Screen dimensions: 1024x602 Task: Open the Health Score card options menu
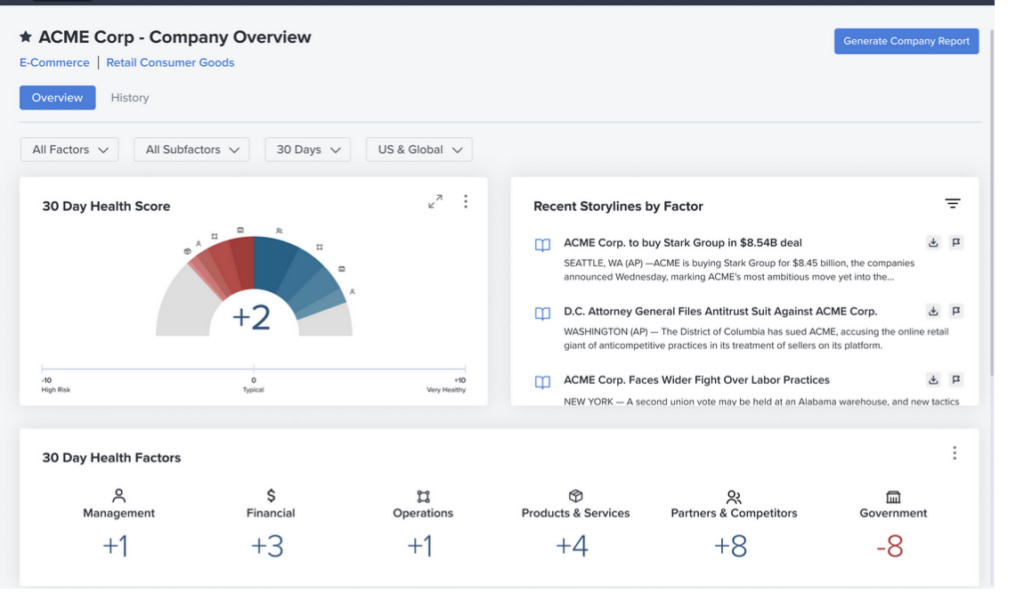pos(465,202)
